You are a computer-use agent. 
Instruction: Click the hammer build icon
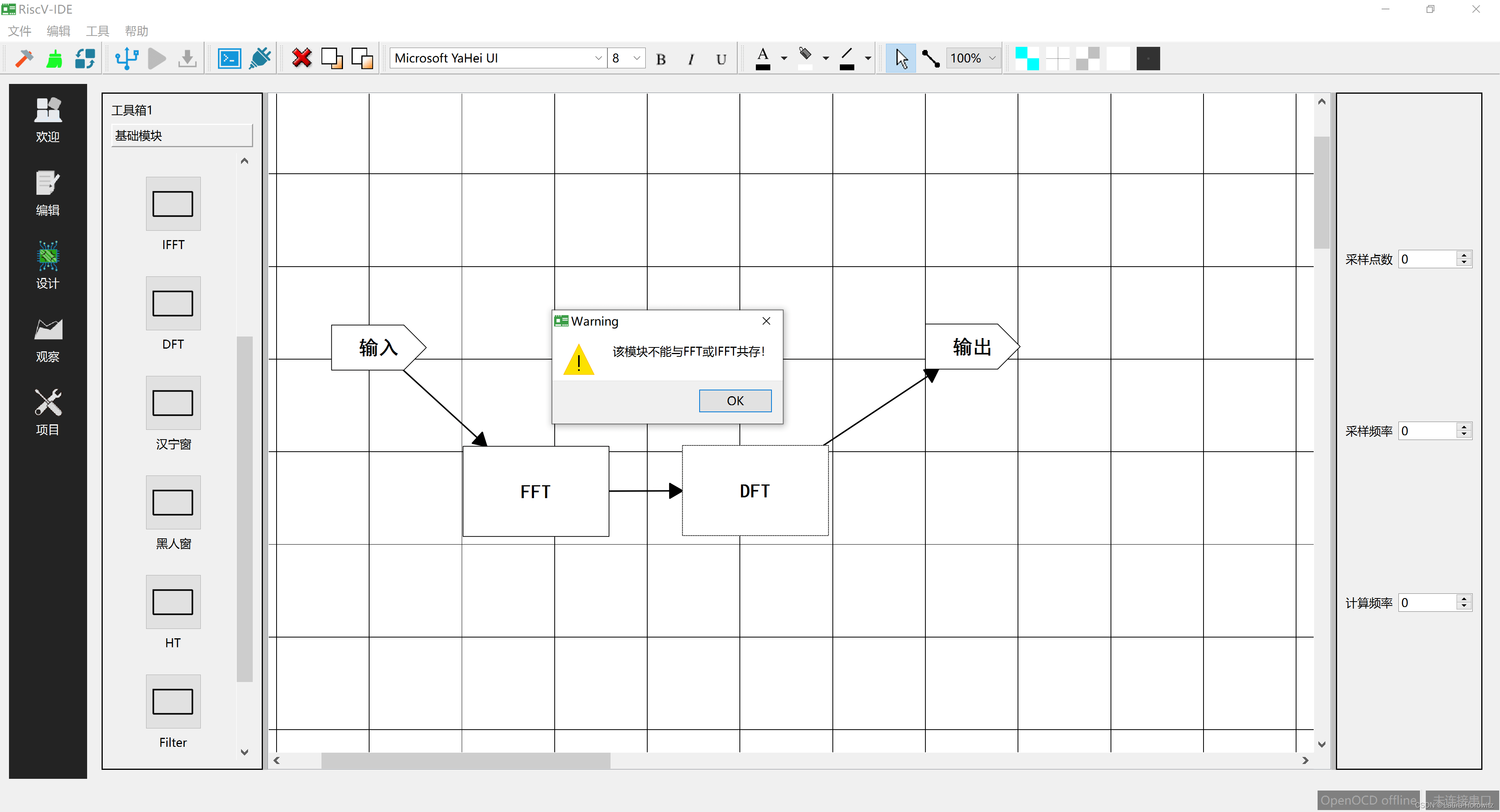[24, 58]
